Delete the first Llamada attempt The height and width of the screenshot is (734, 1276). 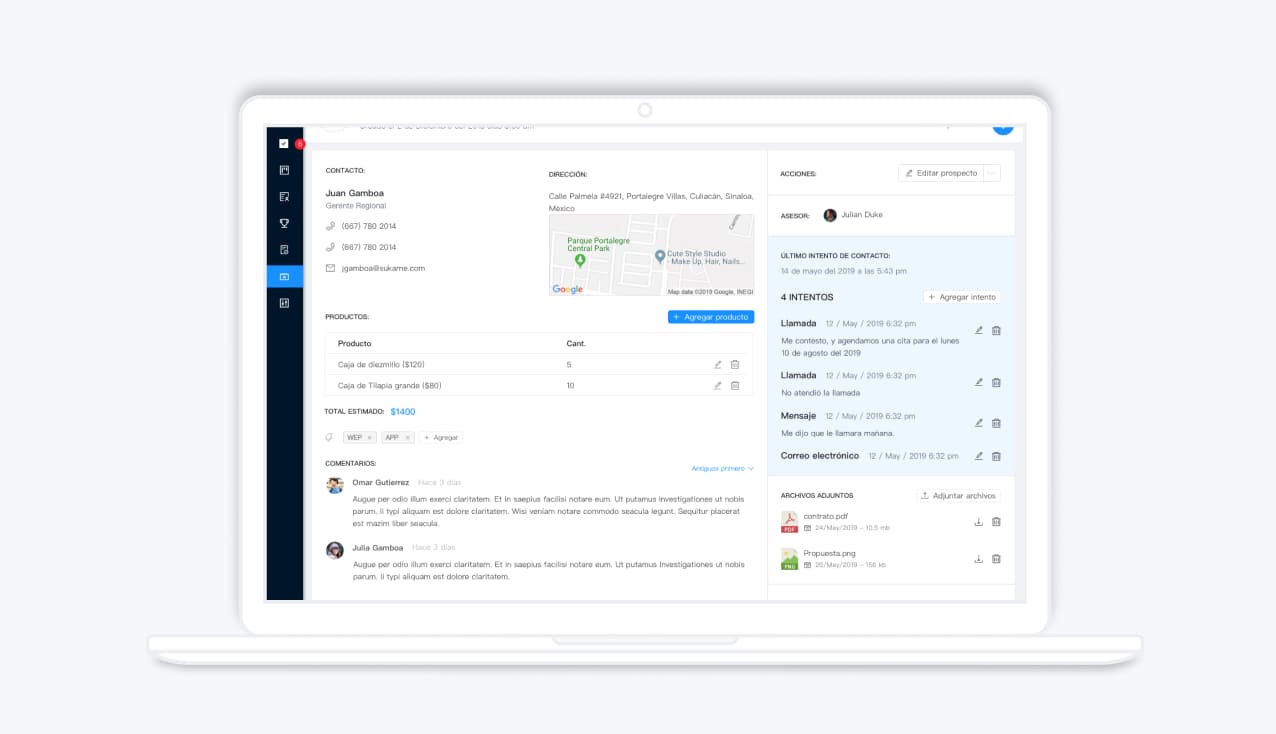click(x=996, y=331)
